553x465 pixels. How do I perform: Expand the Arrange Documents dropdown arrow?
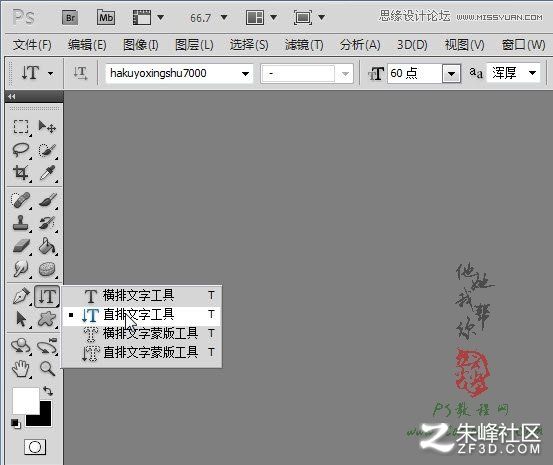point(273,17)
